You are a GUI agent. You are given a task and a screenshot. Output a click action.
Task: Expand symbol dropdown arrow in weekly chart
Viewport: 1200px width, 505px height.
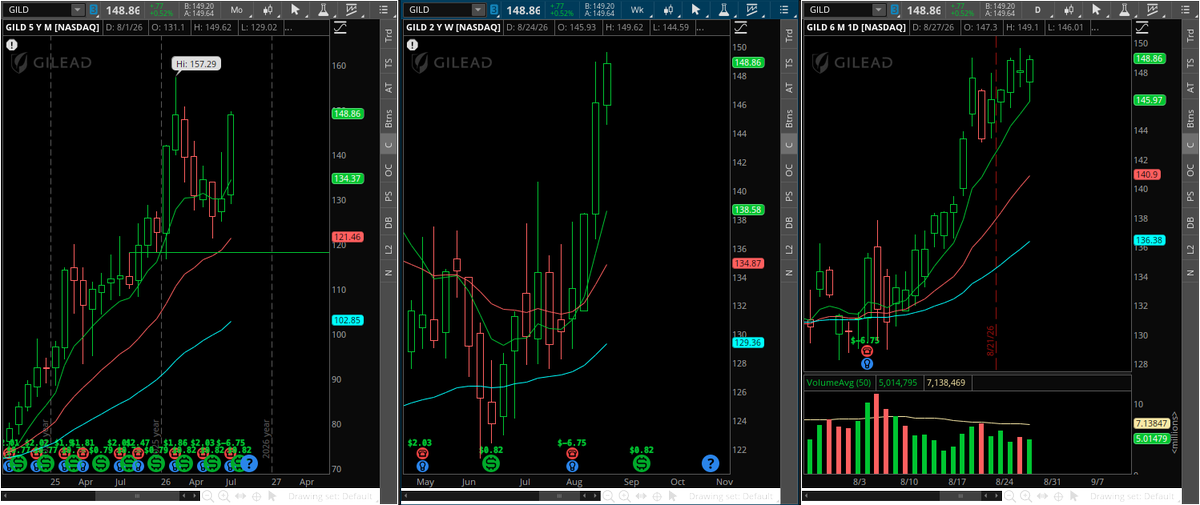click(478, 10)
